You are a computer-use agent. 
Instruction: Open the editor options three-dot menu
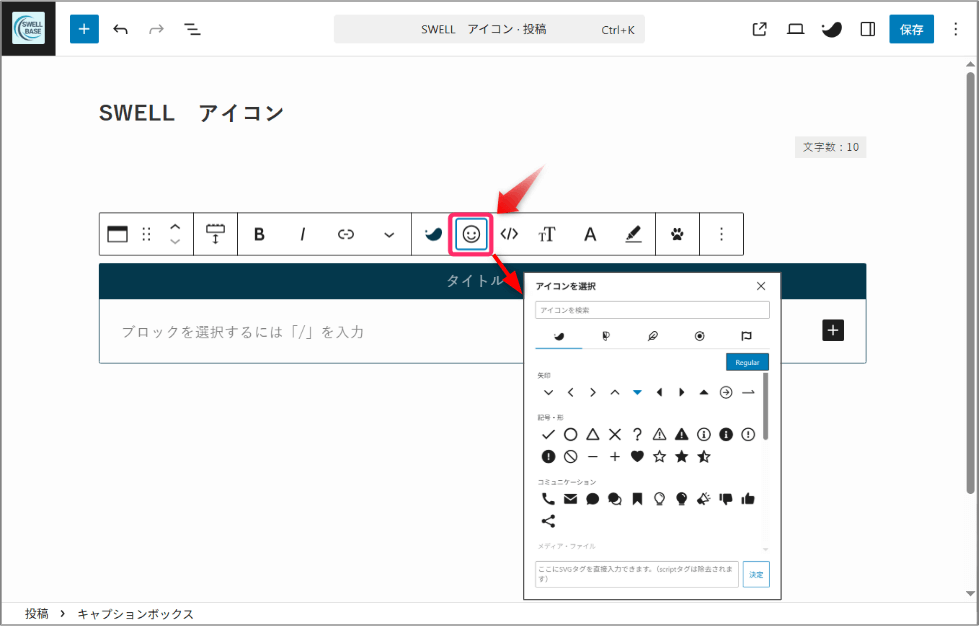[x=955, y=29]
